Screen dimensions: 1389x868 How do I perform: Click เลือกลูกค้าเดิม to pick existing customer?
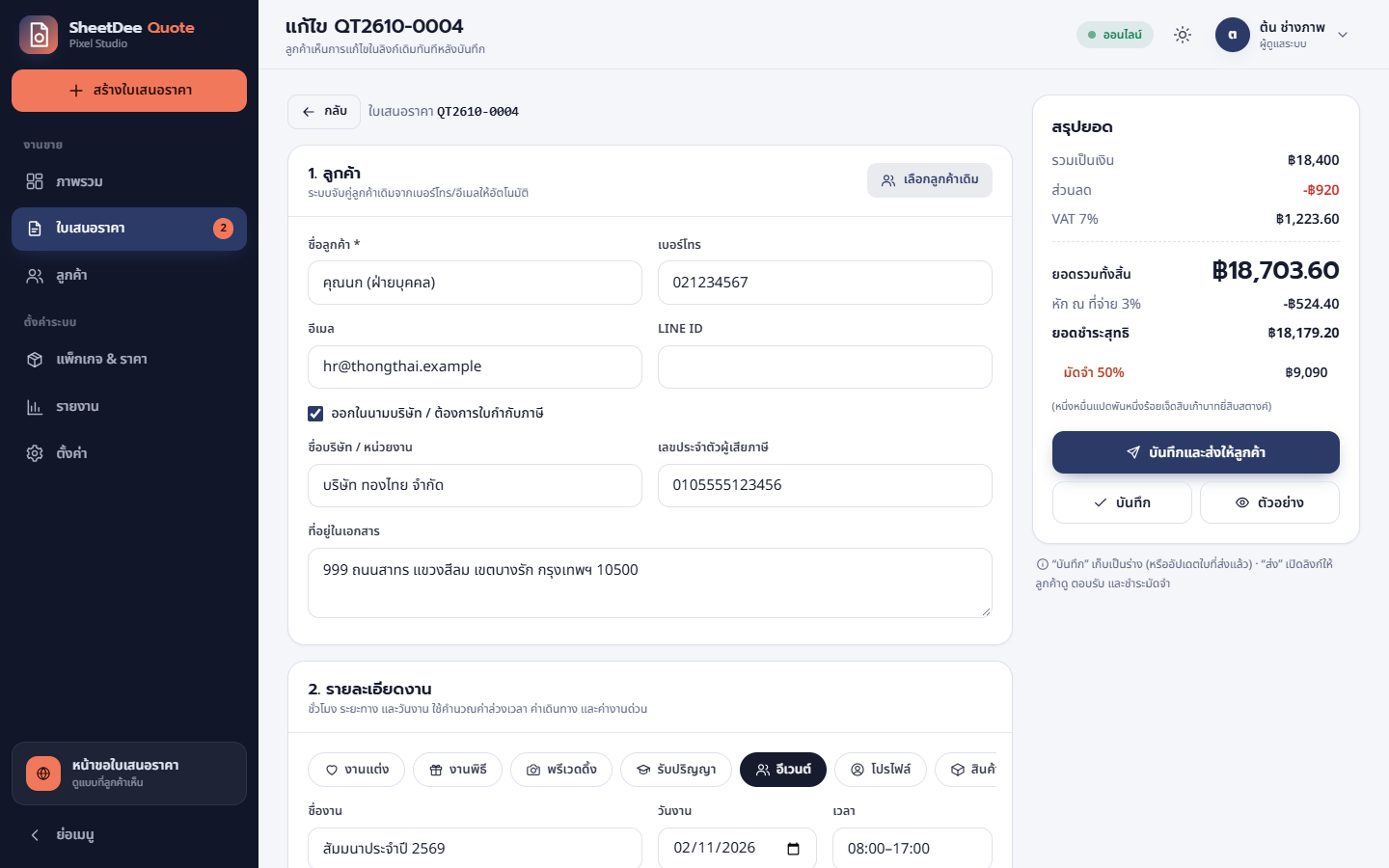[930, 180]
